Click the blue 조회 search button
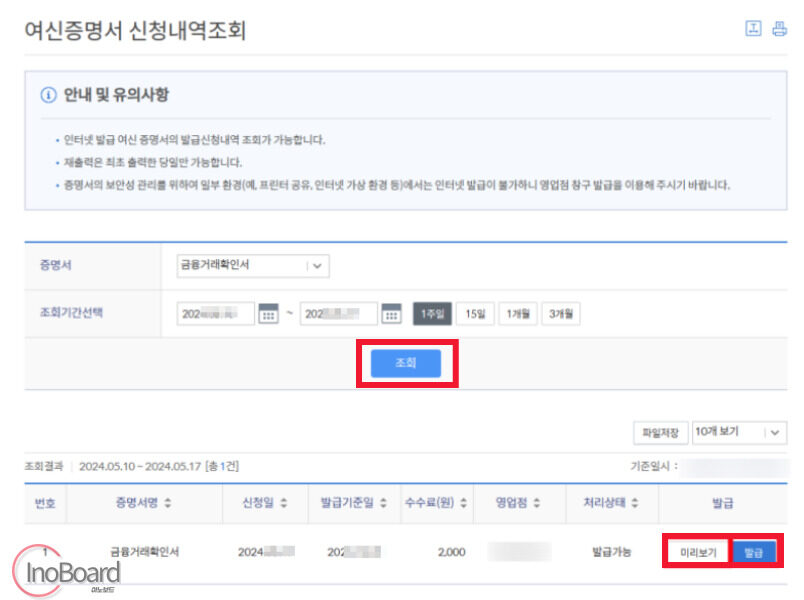This screenshot has height=600, width=804. coord(406,363)
